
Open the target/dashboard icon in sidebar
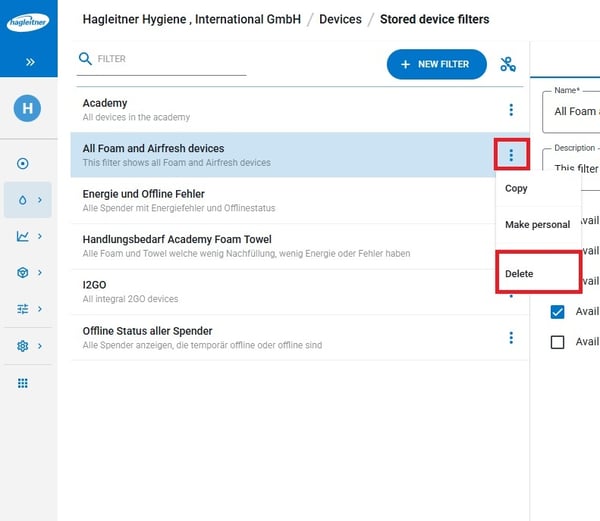[x=23, y=163]
